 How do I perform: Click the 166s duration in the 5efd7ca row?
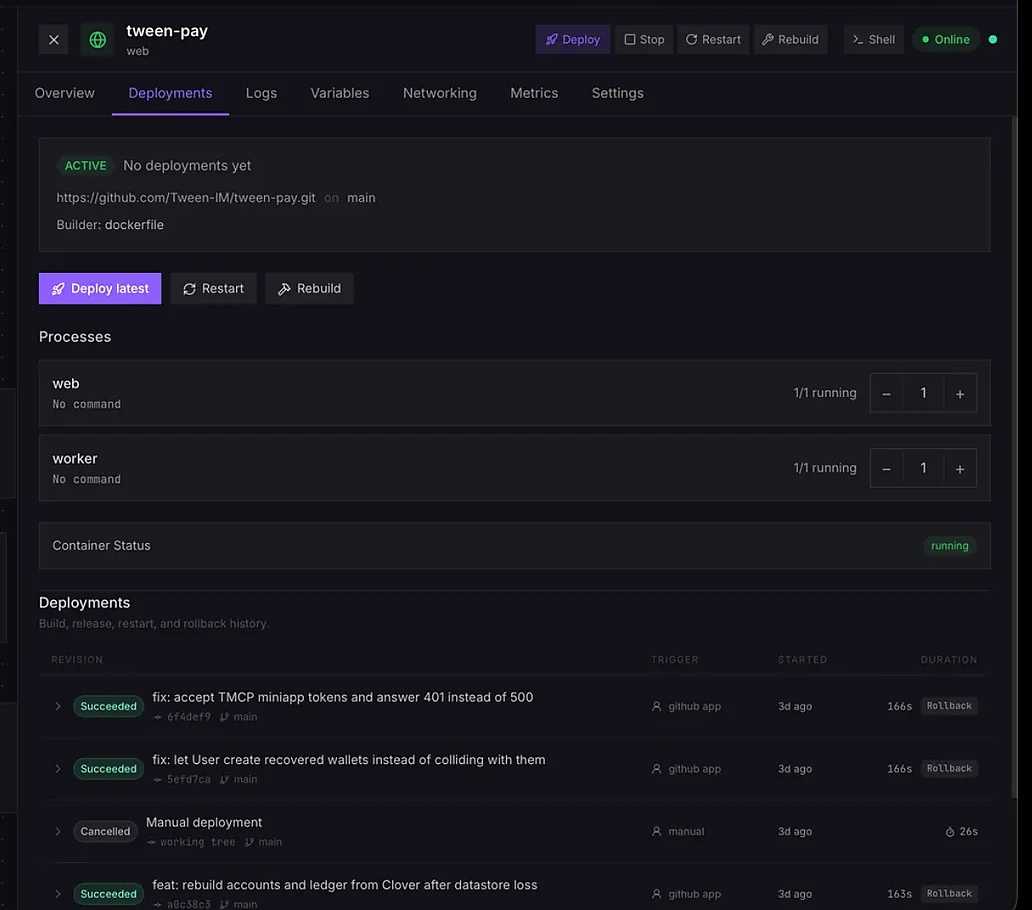pos(899,769)
